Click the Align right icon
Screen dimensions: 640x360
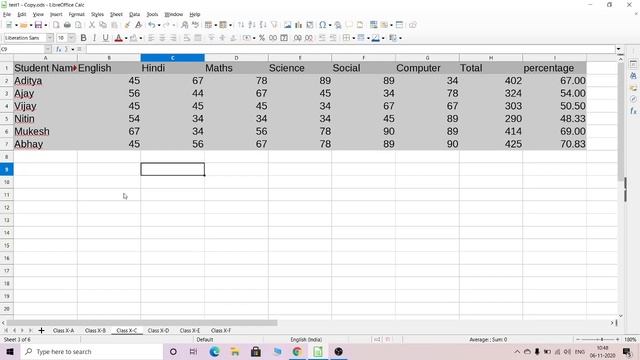[173, 38]
